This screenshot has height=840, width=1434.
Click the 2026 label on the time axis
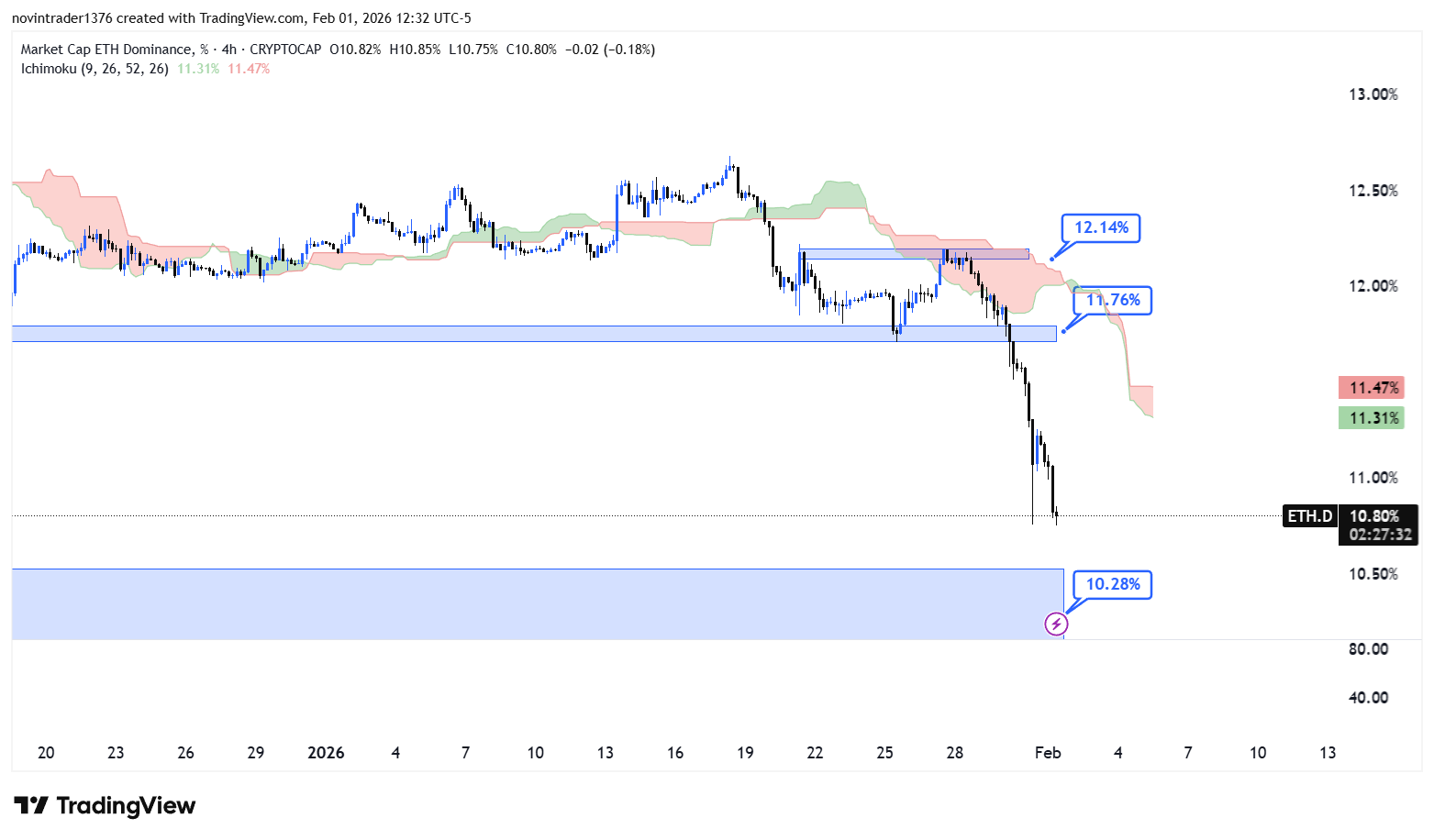click(x=326, y=753)
